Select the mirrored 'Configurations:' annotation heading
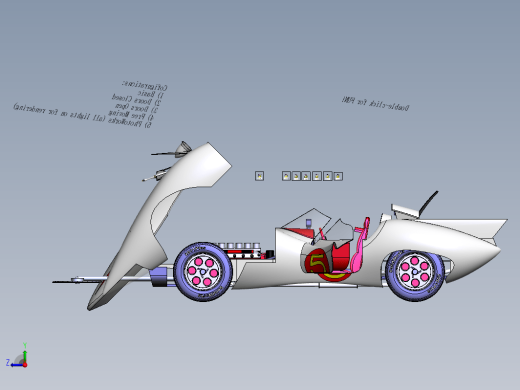This screenshot has height=390, width=520. coord(144,85)
